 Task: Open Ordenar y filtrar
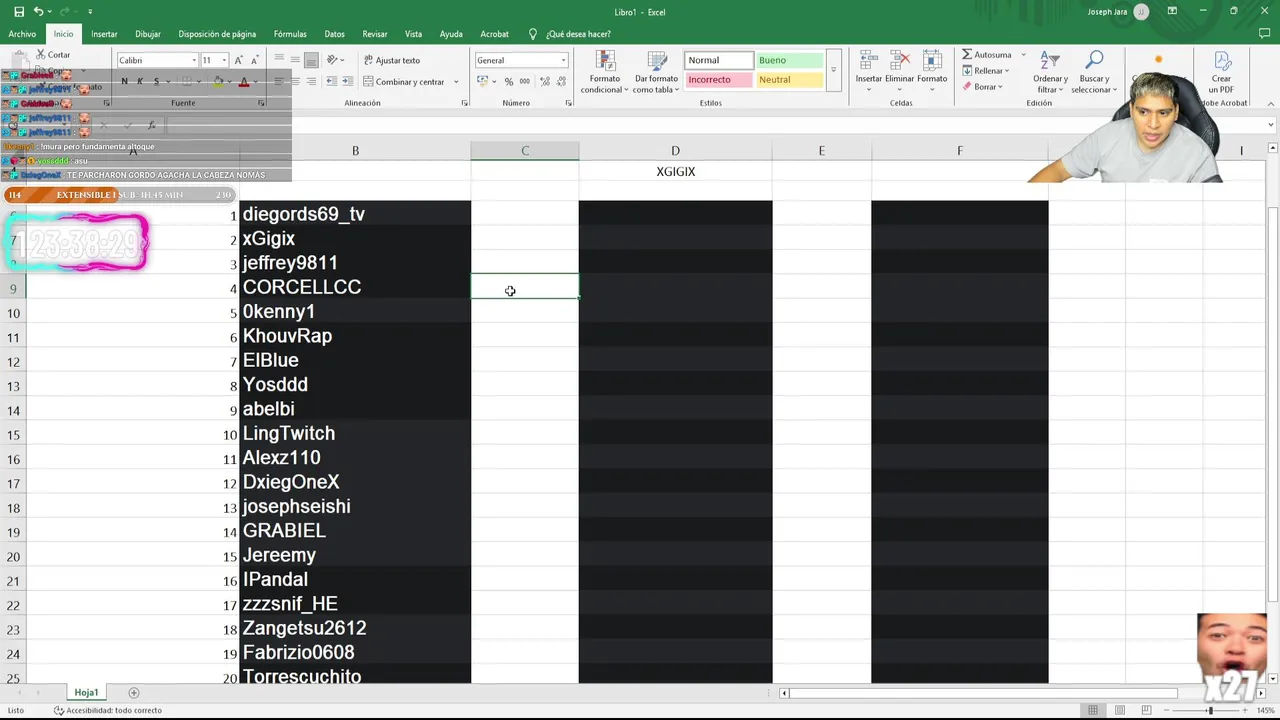coord(1050,72)
